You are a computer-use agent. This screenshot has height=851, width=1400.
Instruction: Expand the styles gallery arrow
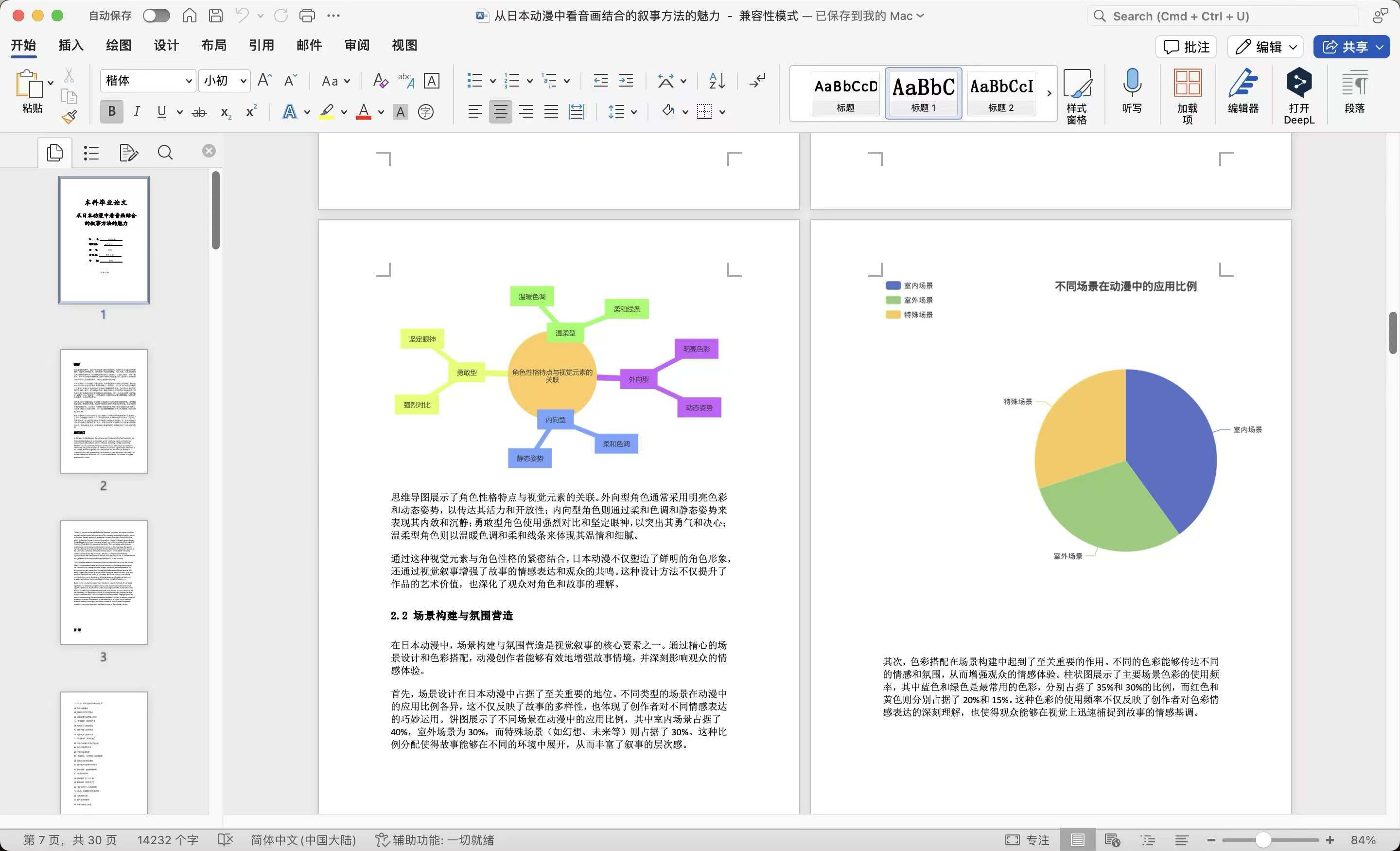pyautogui.click(x=1049, y=93)
